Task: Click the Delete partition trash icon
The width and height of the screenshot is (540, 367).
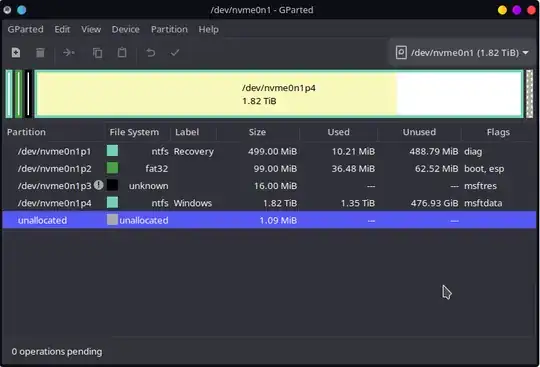Action: click(x=40, y=53)
